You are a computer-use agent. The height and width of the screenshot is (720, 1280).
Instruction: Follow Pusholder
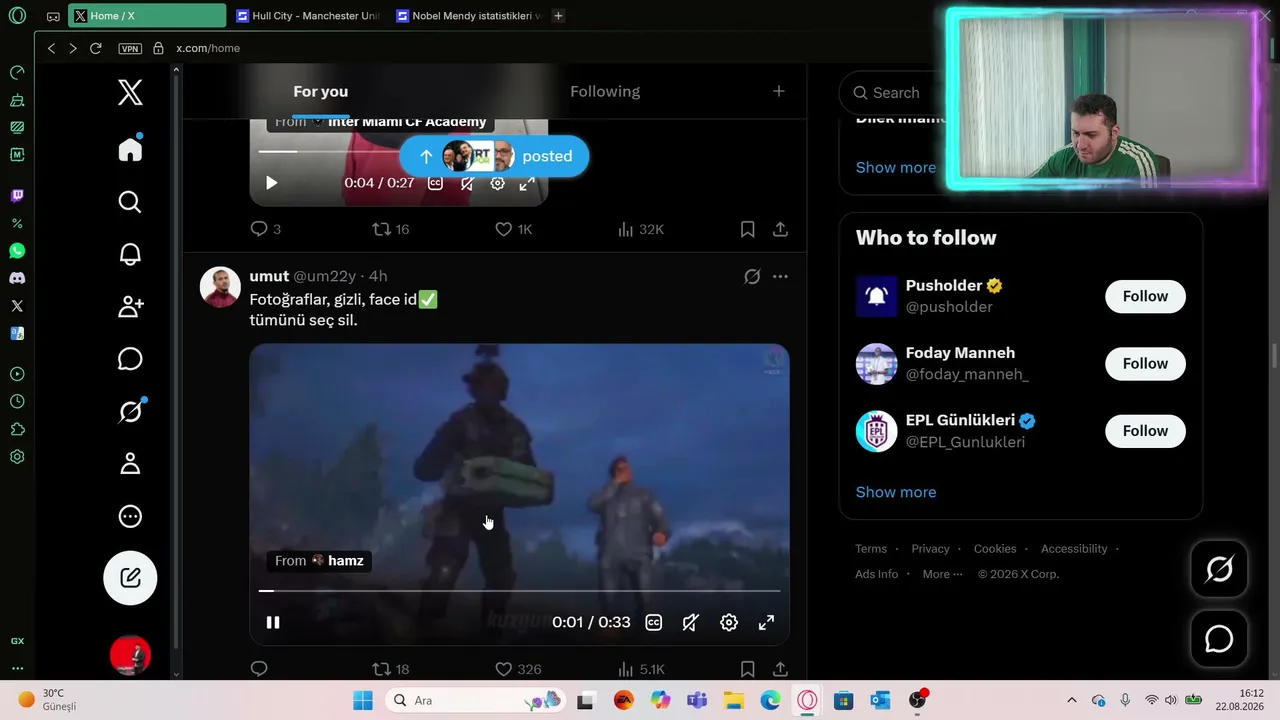[x=1145, y=296]
